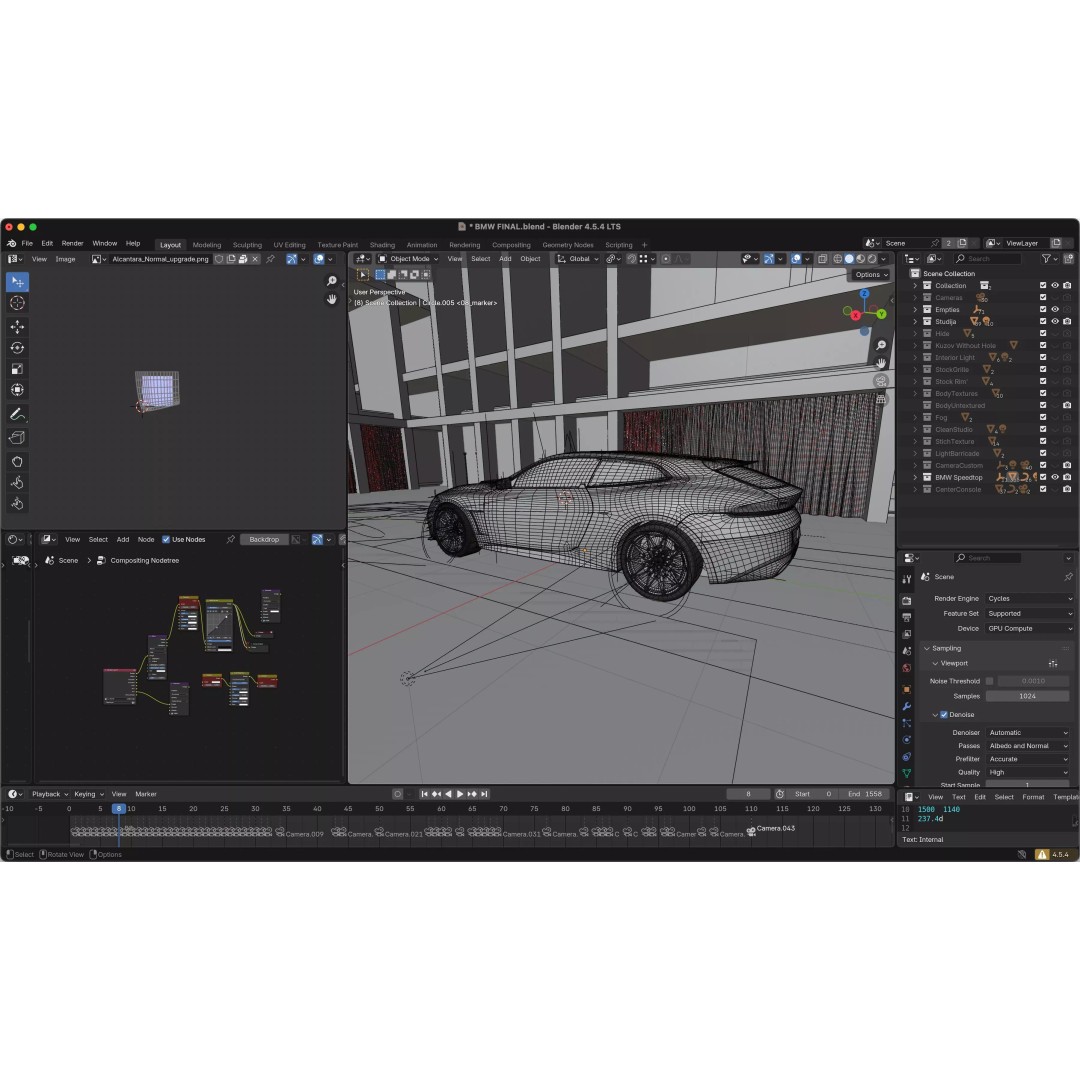1080x1080 pixels.
Task: Open viewport Options popover
Action: click(x=871, y=274)
